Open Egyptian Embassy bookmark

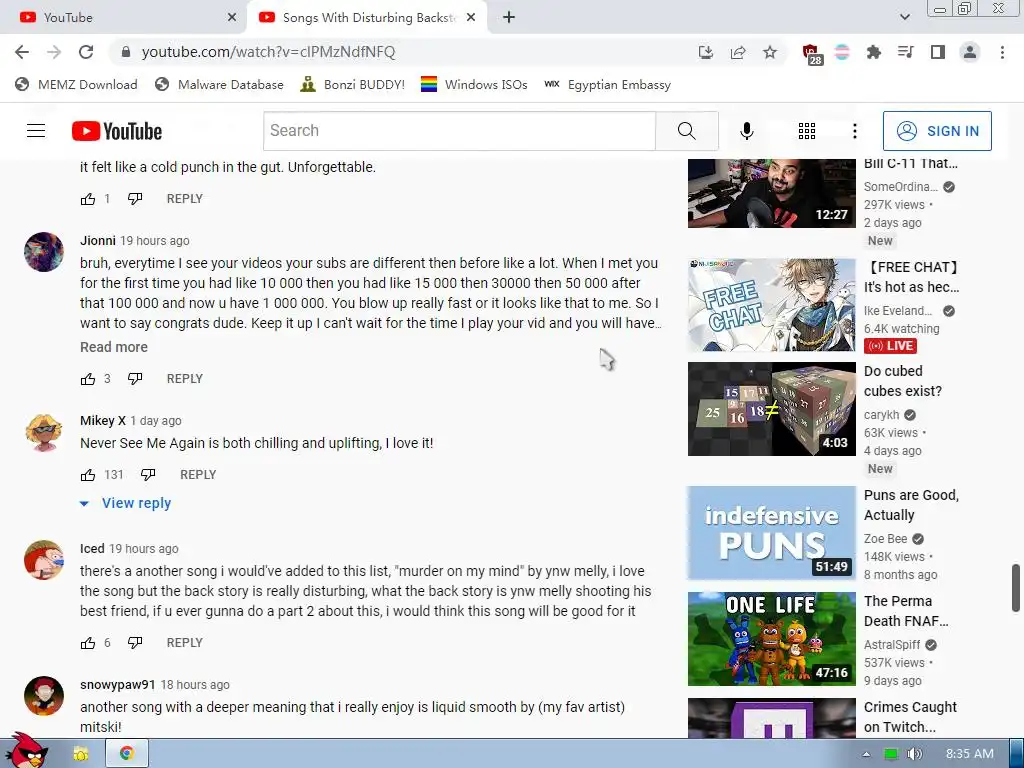pyautogui.click(x=607, y=85)
